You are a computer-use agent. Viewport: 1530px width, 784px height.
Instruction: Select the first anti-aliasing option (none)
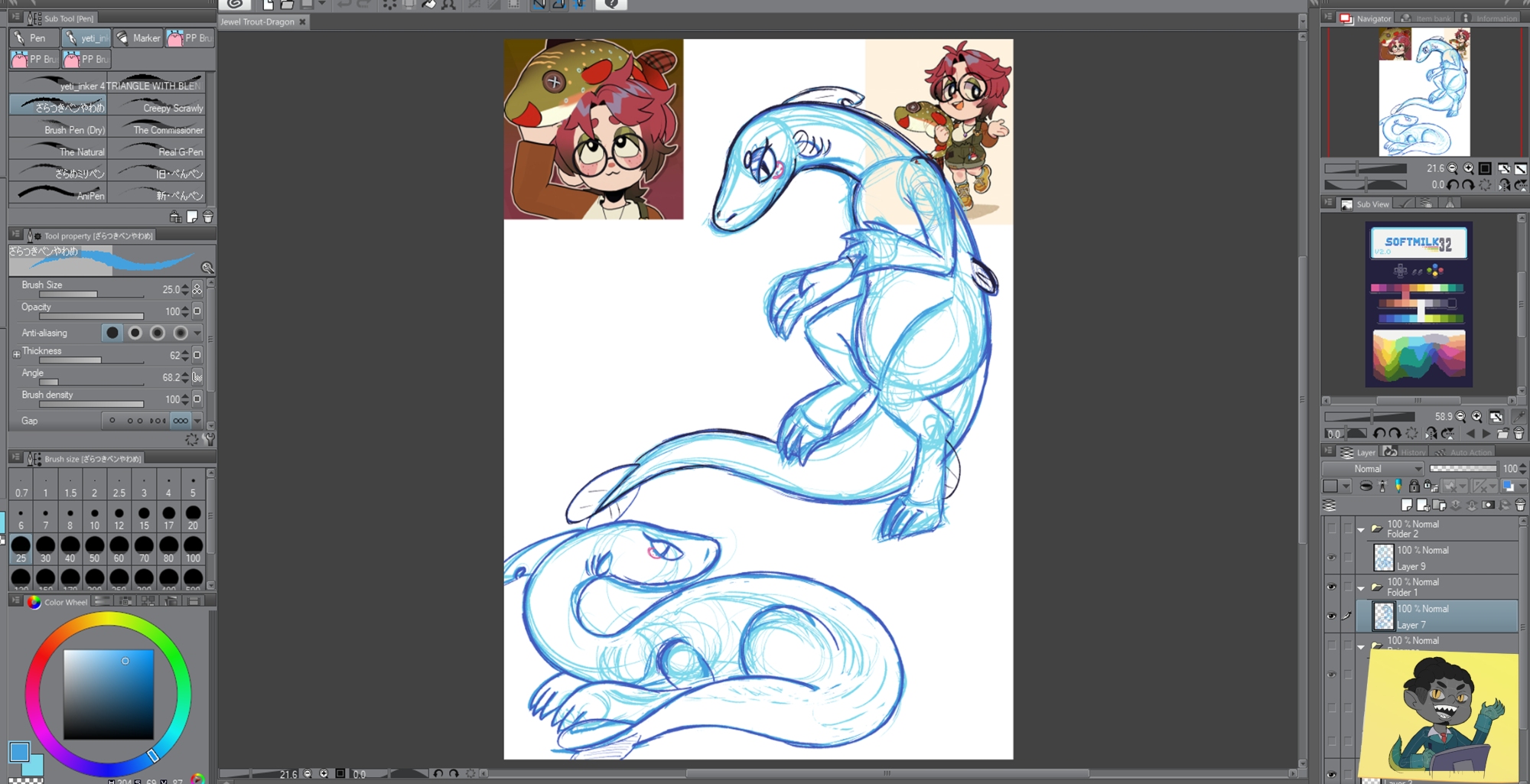(x=112, y=333)
